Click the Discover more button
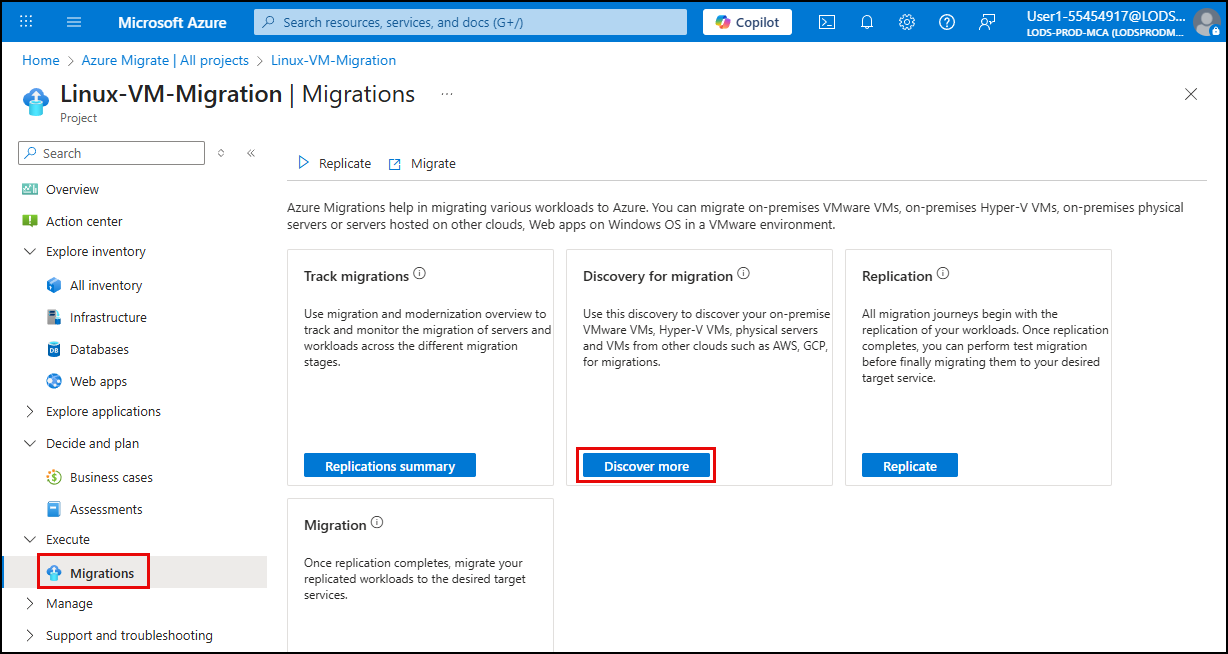The width and height of the screenshot is (1228, 654). [x=647, y=466]
